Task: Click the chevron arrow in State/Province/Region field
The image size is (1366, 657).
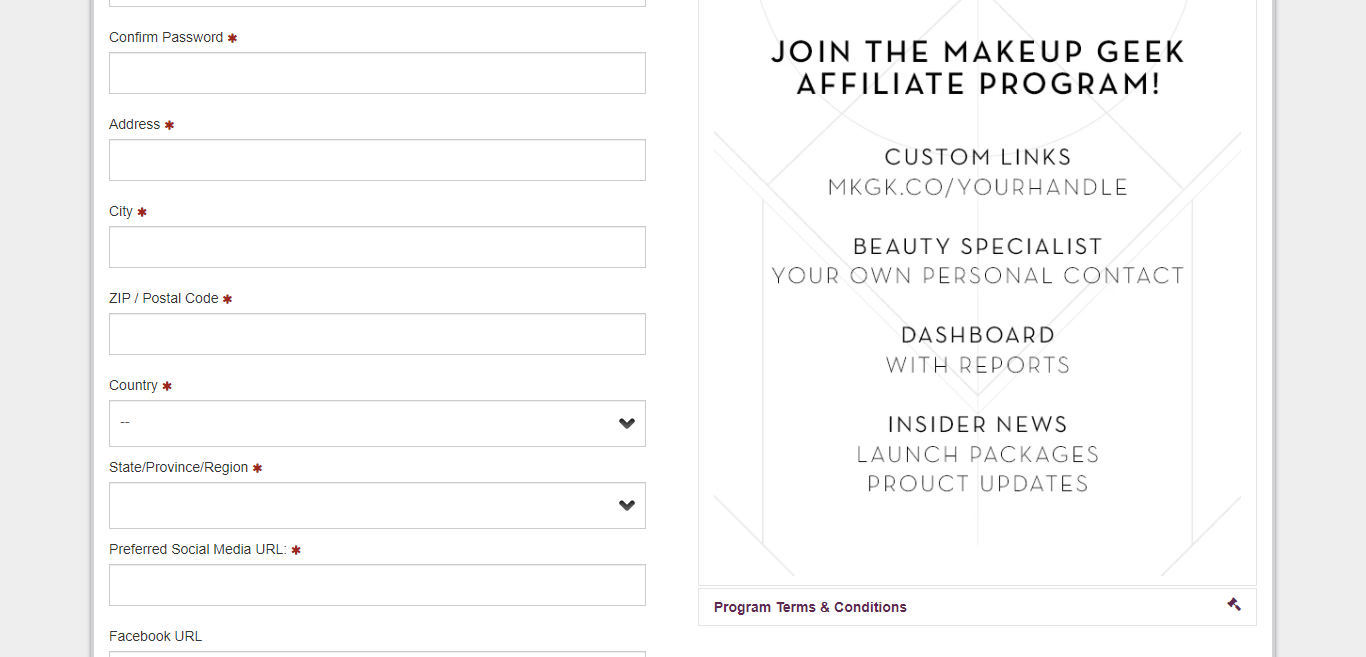Action: (627, 505)
